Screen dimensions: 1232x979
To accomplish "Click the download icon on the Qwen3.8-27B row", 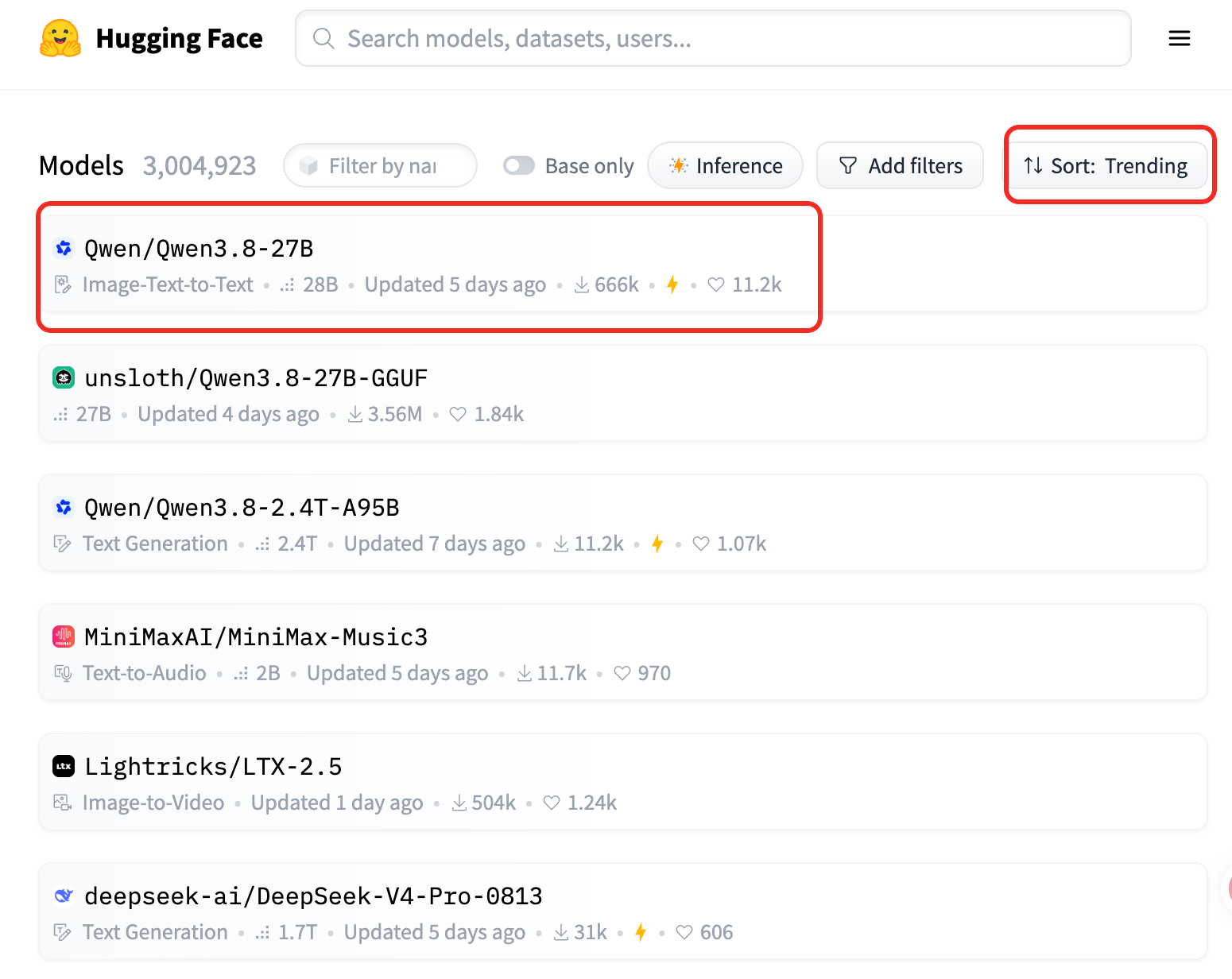I will click(x=582, y=284).
